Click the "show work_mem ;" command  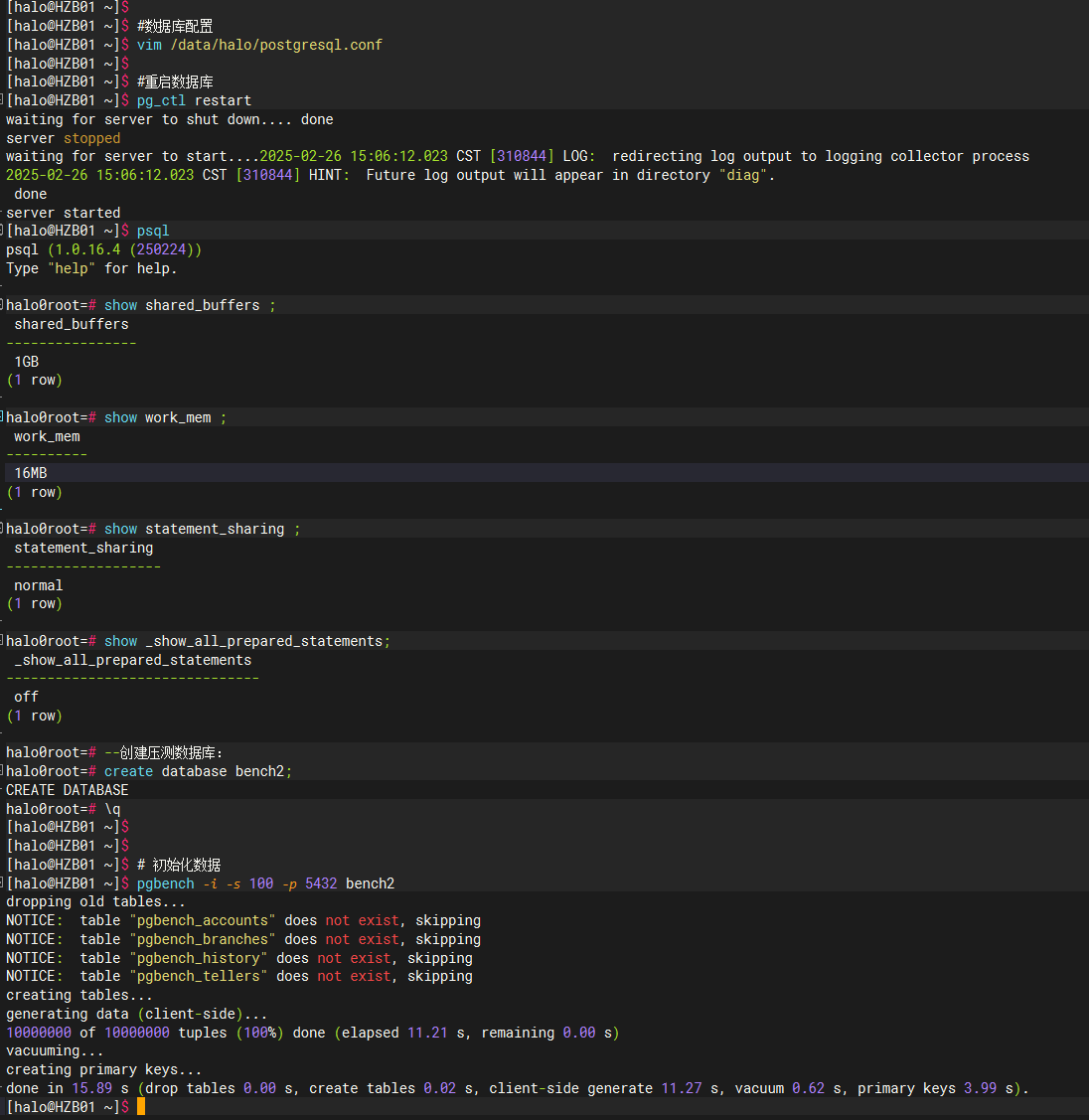coord(165,417)
